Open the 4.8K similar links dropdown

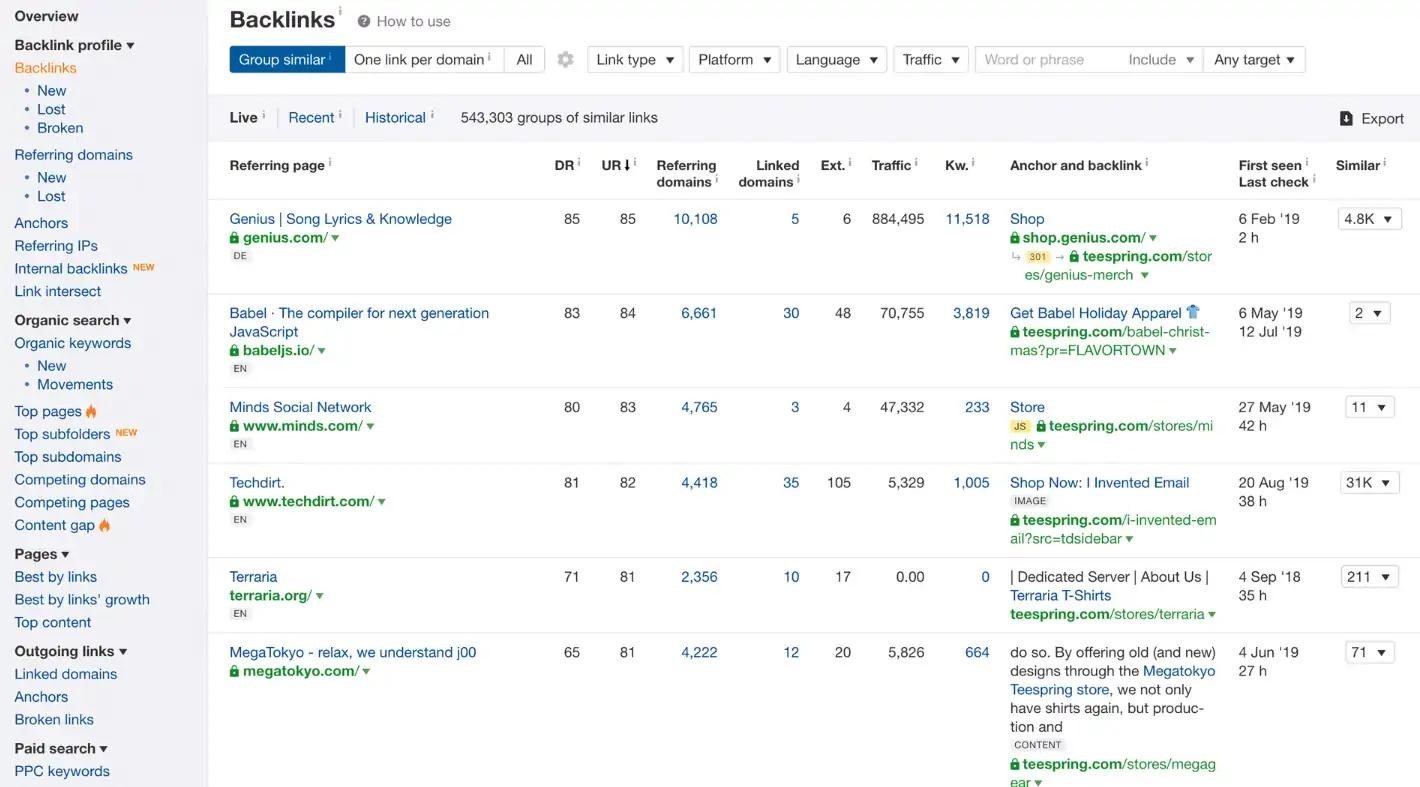point(1369,219)
